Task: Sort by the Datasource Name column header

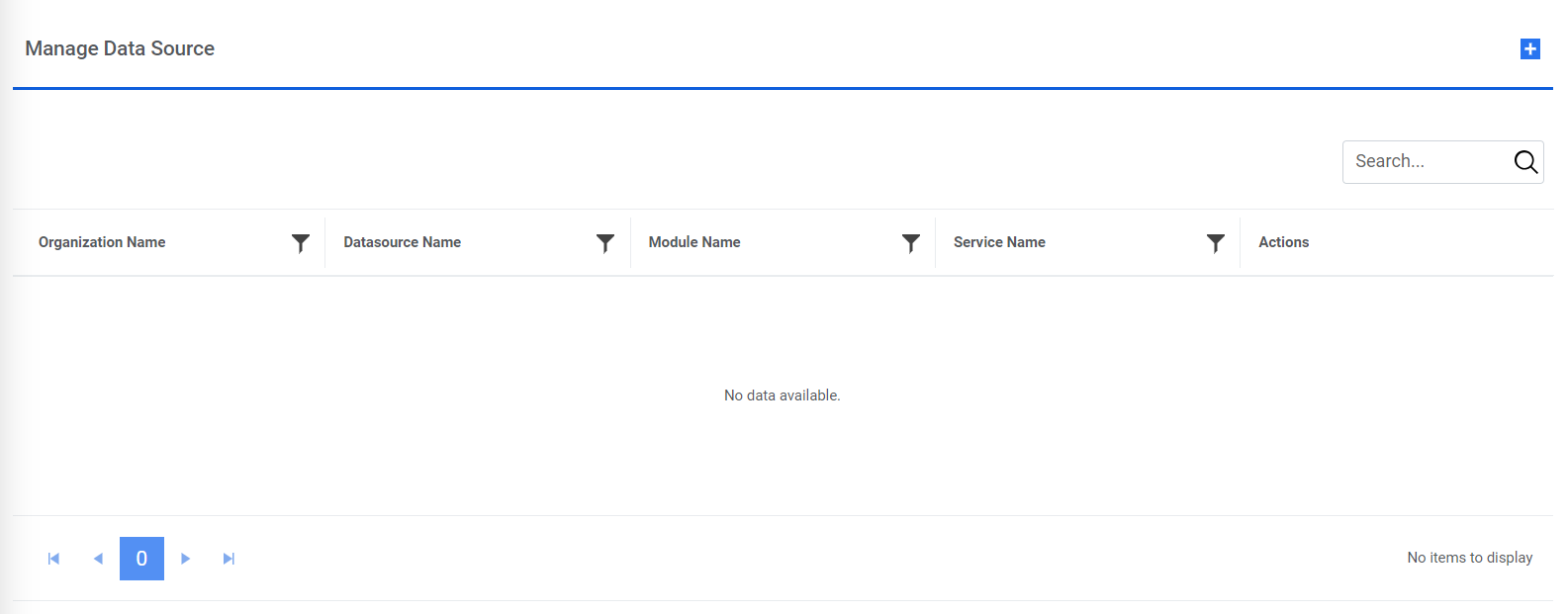Action: 402,242
